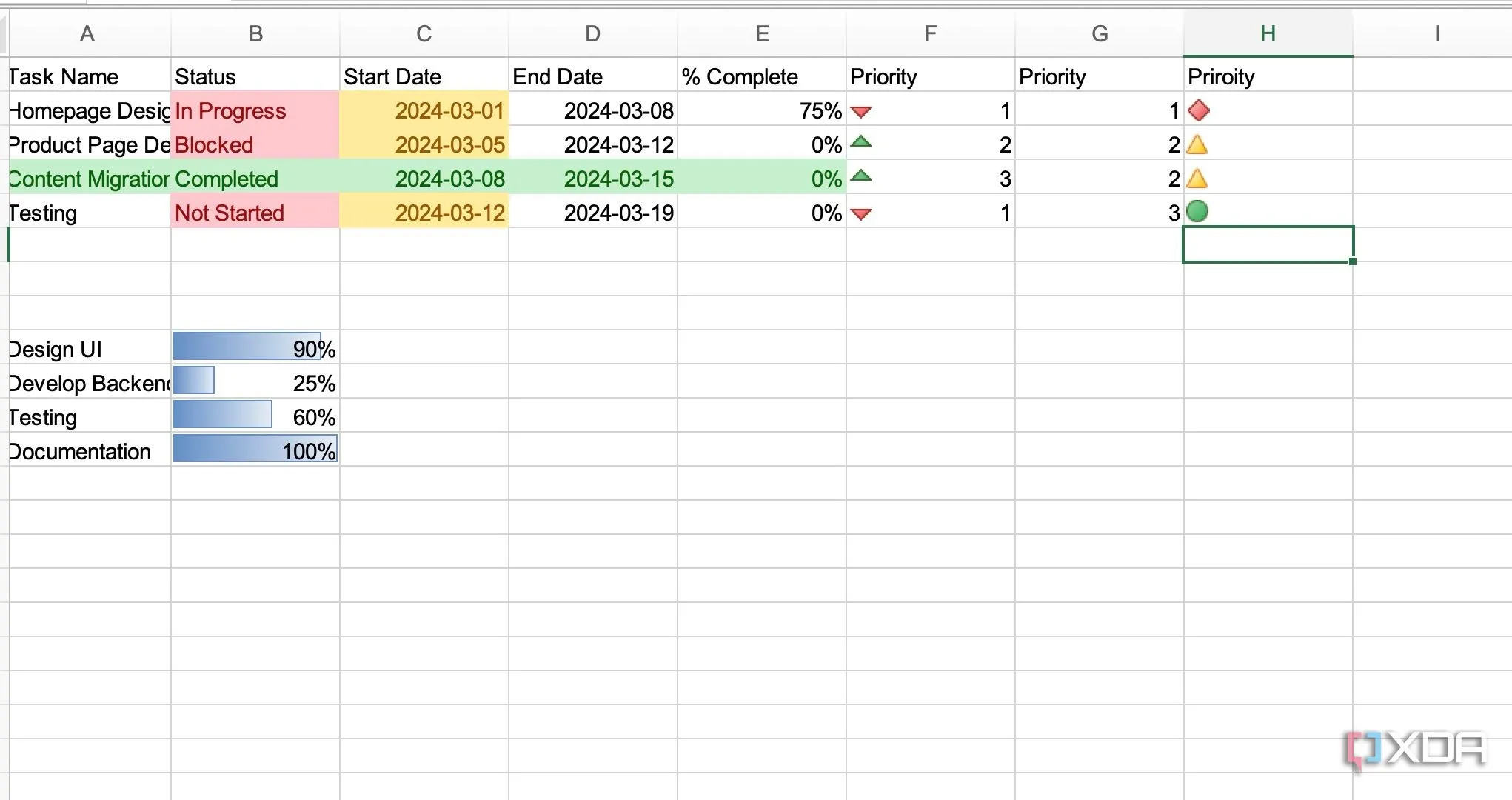Select column E header
1512x800 pixels.
(x=762, y=33)
